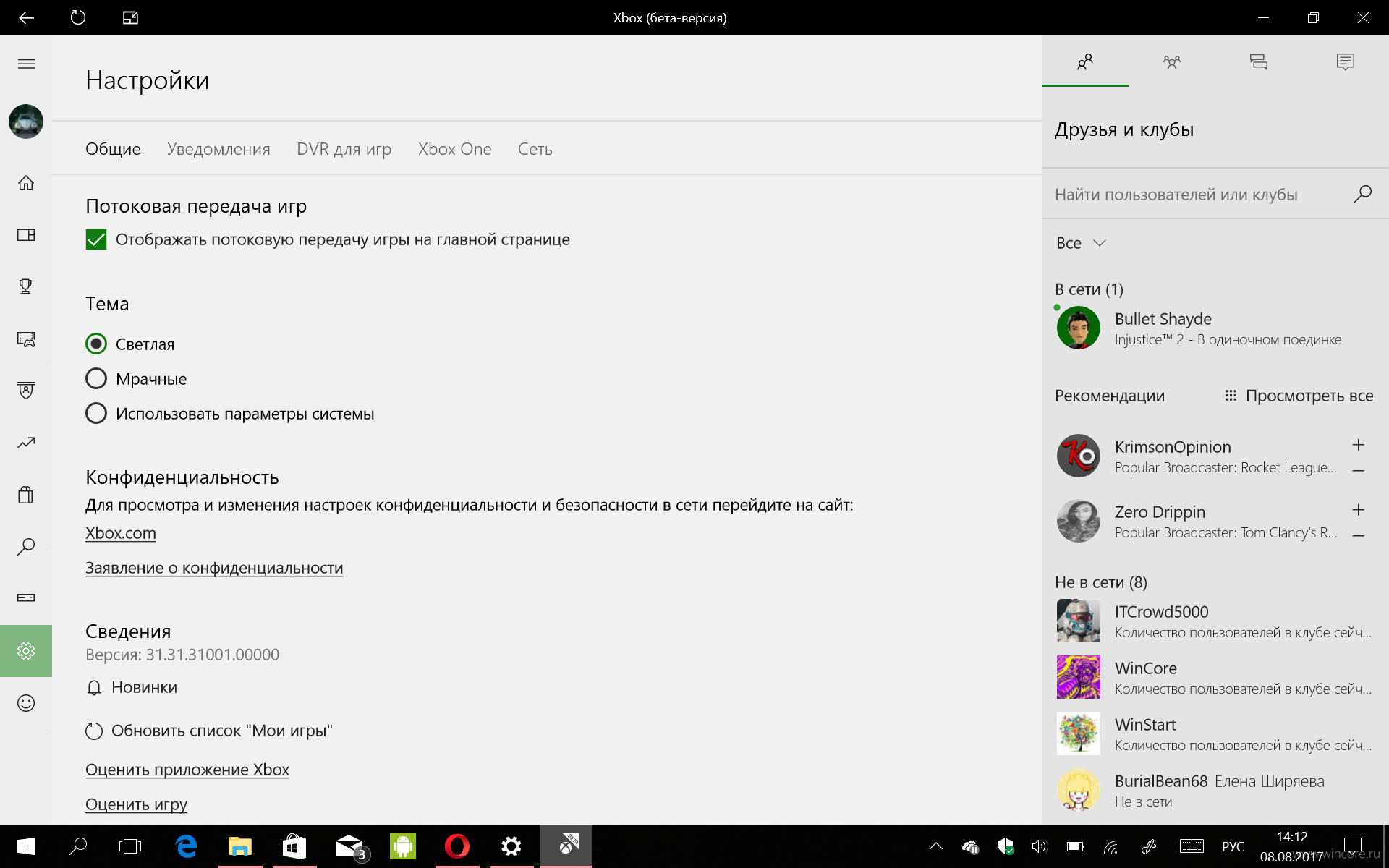Click the Новинки button
Viewport: 1389px width, 868px height.
132,687
